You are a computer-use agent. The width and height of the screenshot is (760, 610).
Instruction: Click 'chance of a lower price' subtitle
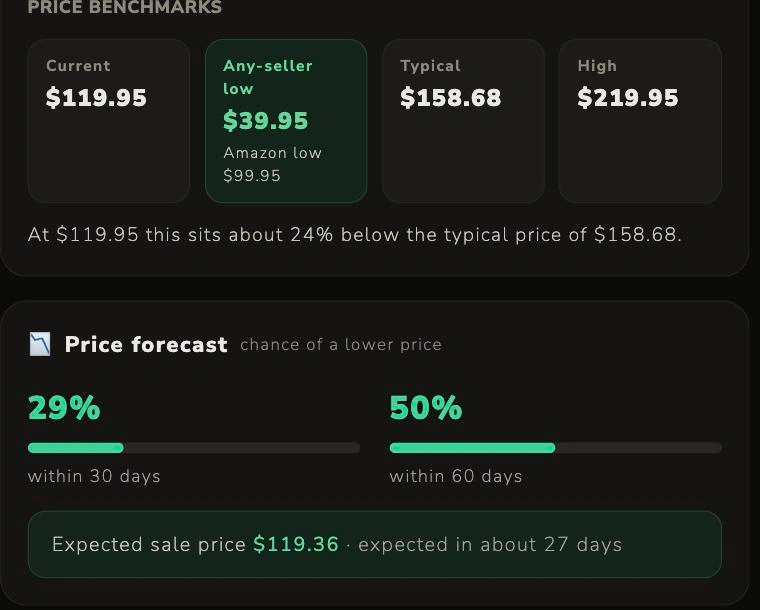click(341, 344)
